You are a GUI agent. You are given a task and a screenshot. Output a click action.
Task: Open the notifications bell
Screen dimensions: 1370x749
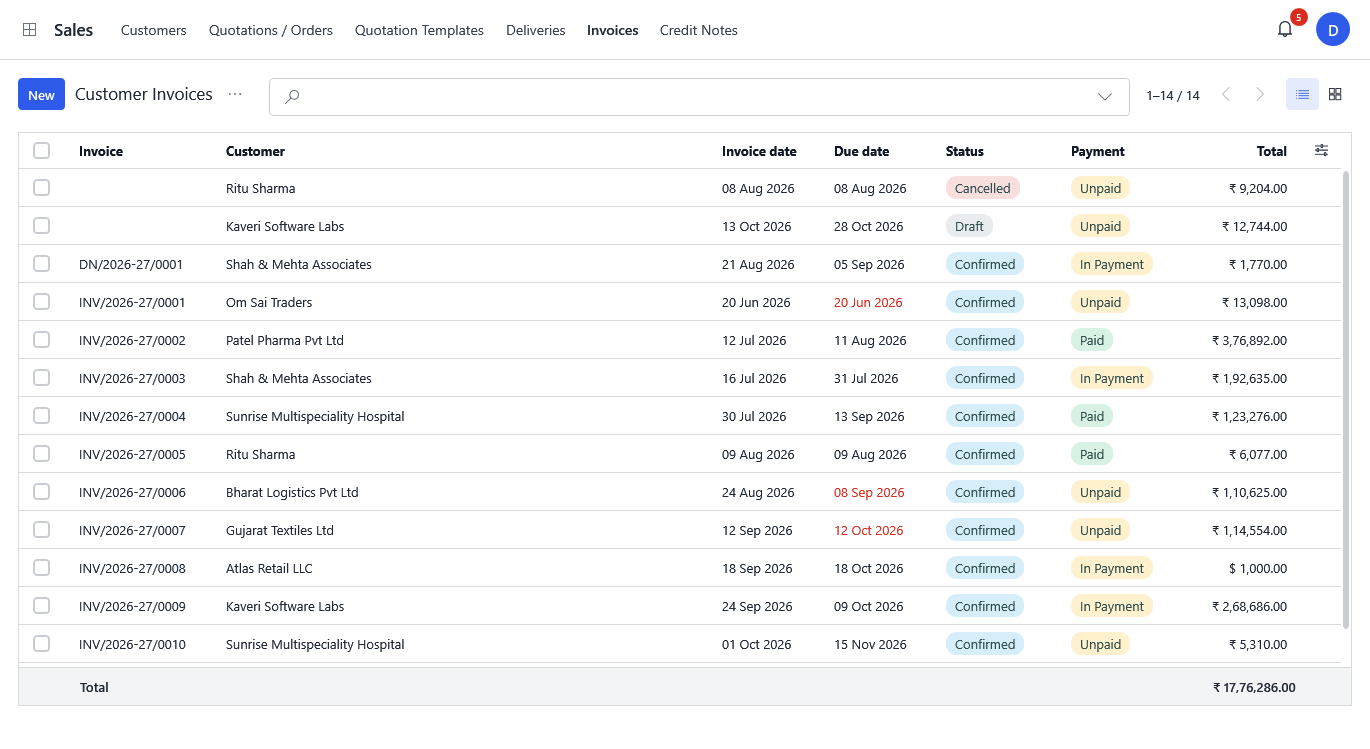pyautogui.click(x=1285, y=30)
